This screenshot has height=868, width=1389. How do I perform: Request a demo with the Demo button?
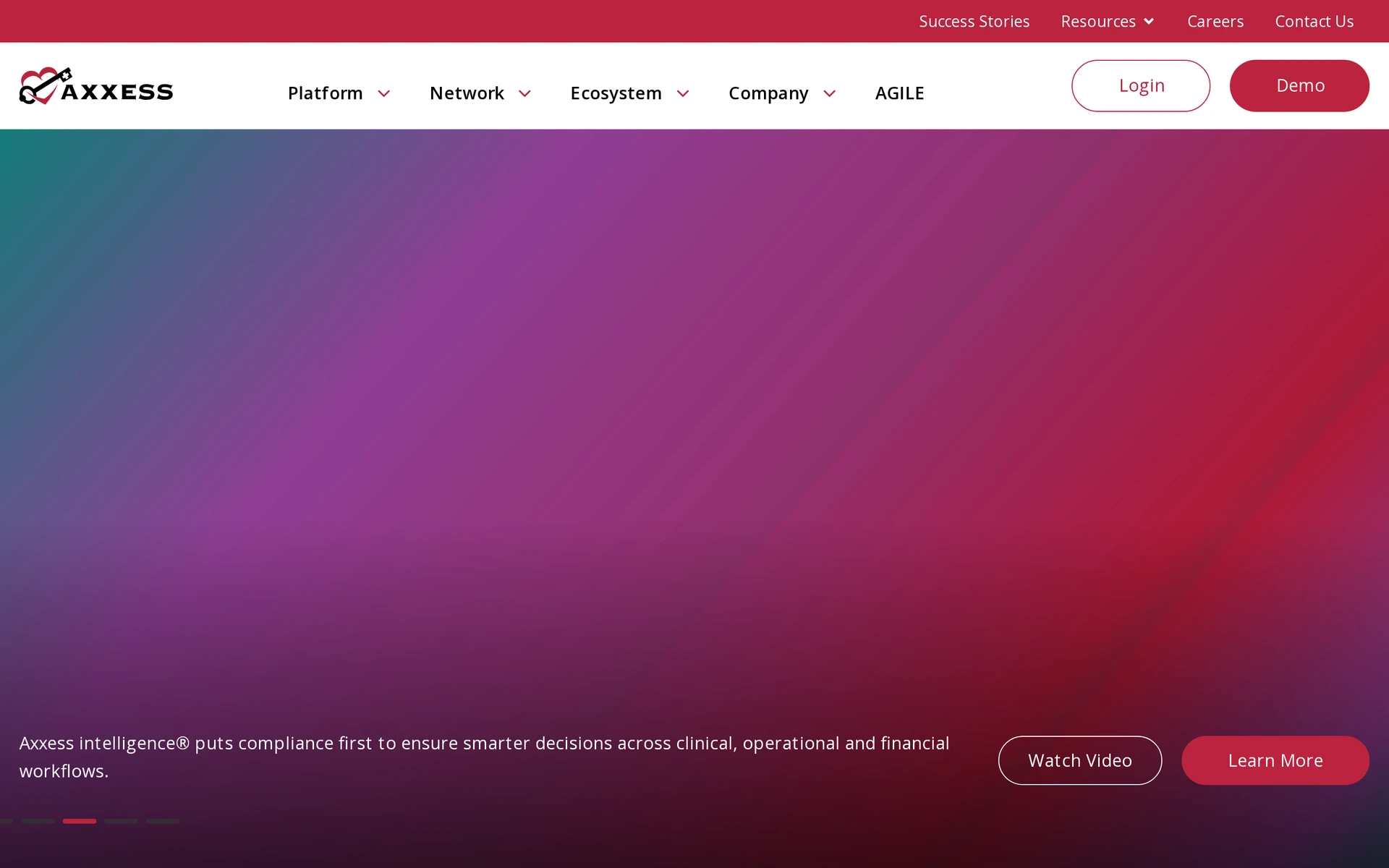(x=1299, y=85)
